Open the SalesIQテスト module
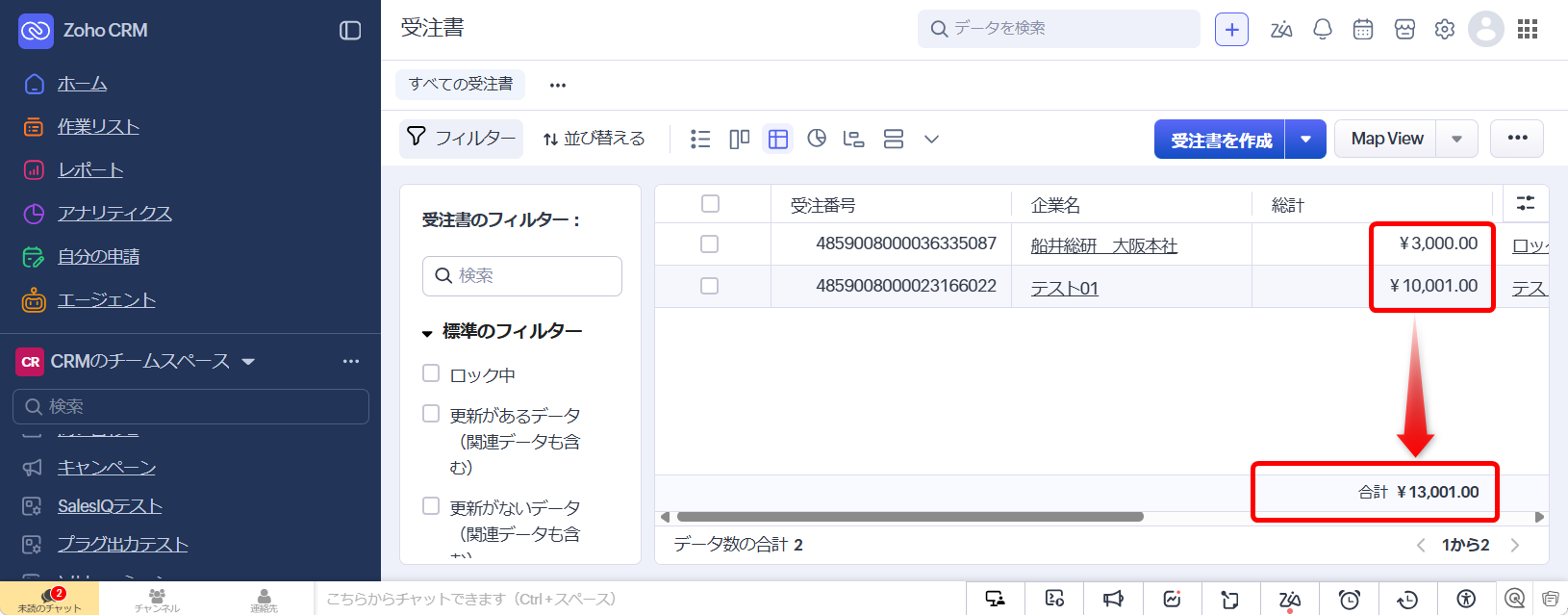Viewport: 1568px width, 615px height. pos(110,506)
